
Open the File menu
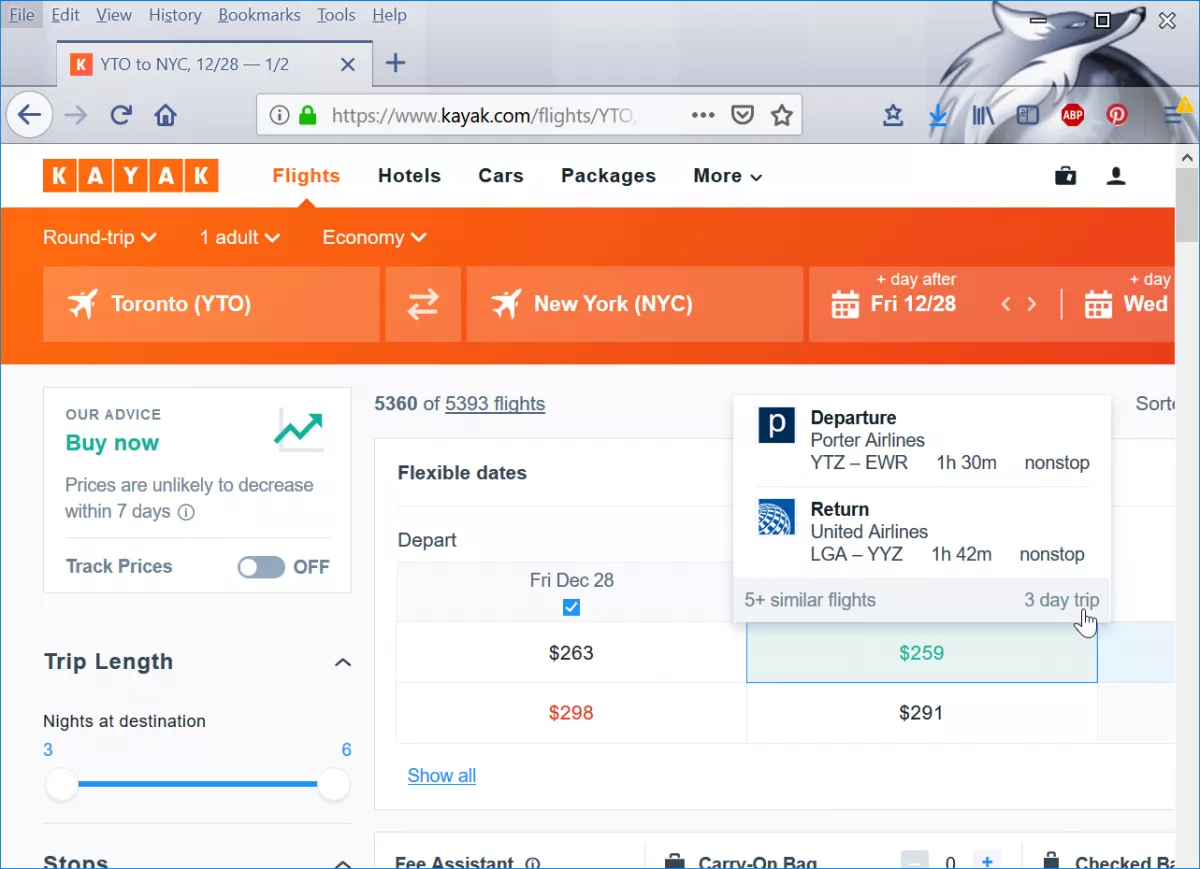click(22, 15)
